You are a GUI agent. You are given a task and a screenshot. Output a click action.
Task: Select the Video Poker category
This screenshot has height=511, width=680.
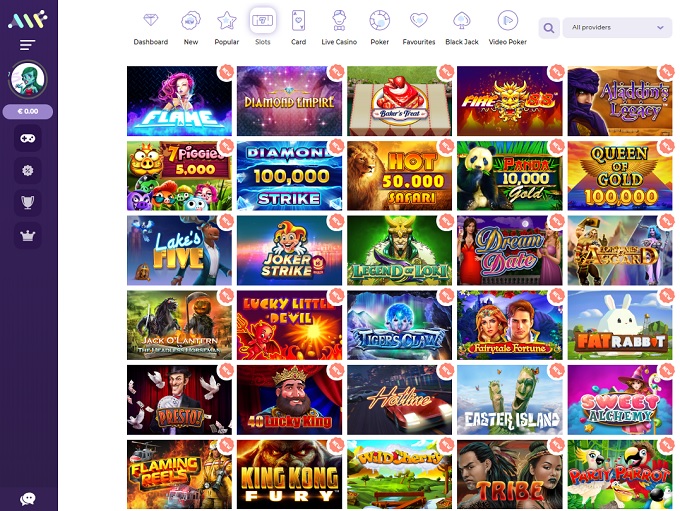507,28
